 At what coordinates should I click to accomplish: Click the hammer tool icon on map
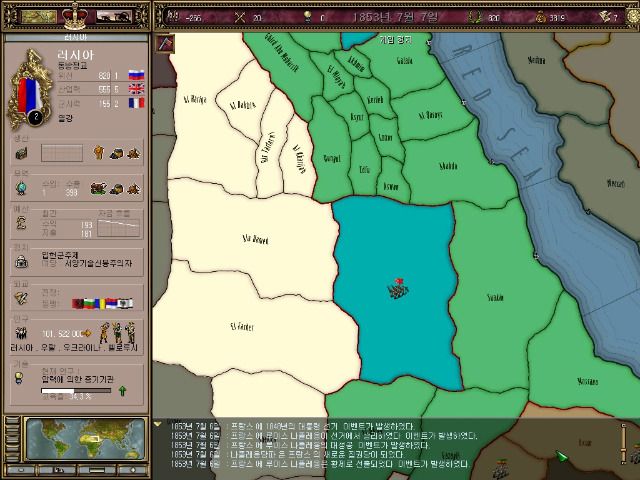point(165,43)
